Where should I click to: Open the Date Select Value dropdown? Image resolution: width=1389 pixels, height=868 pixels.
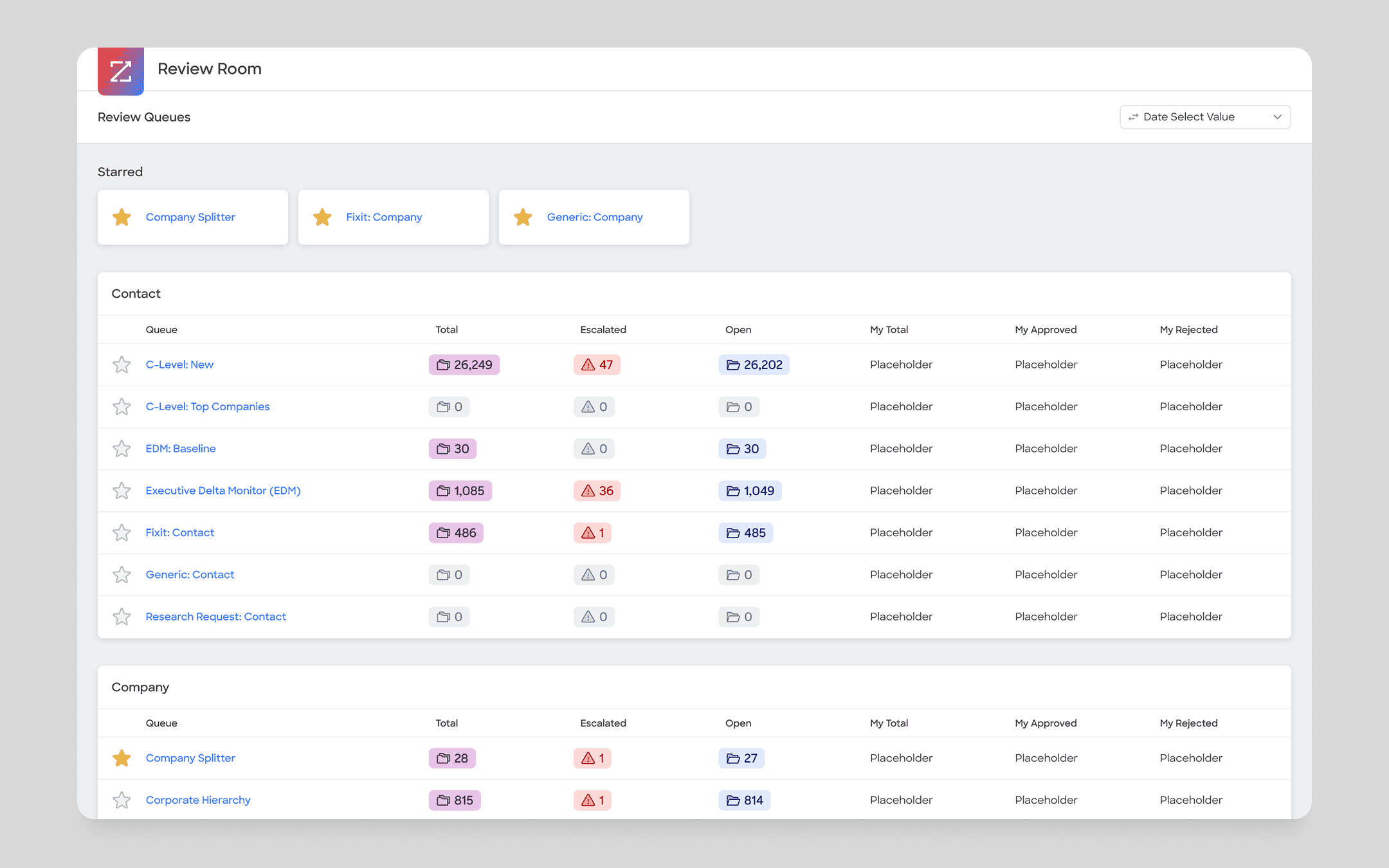[1205, 117]
